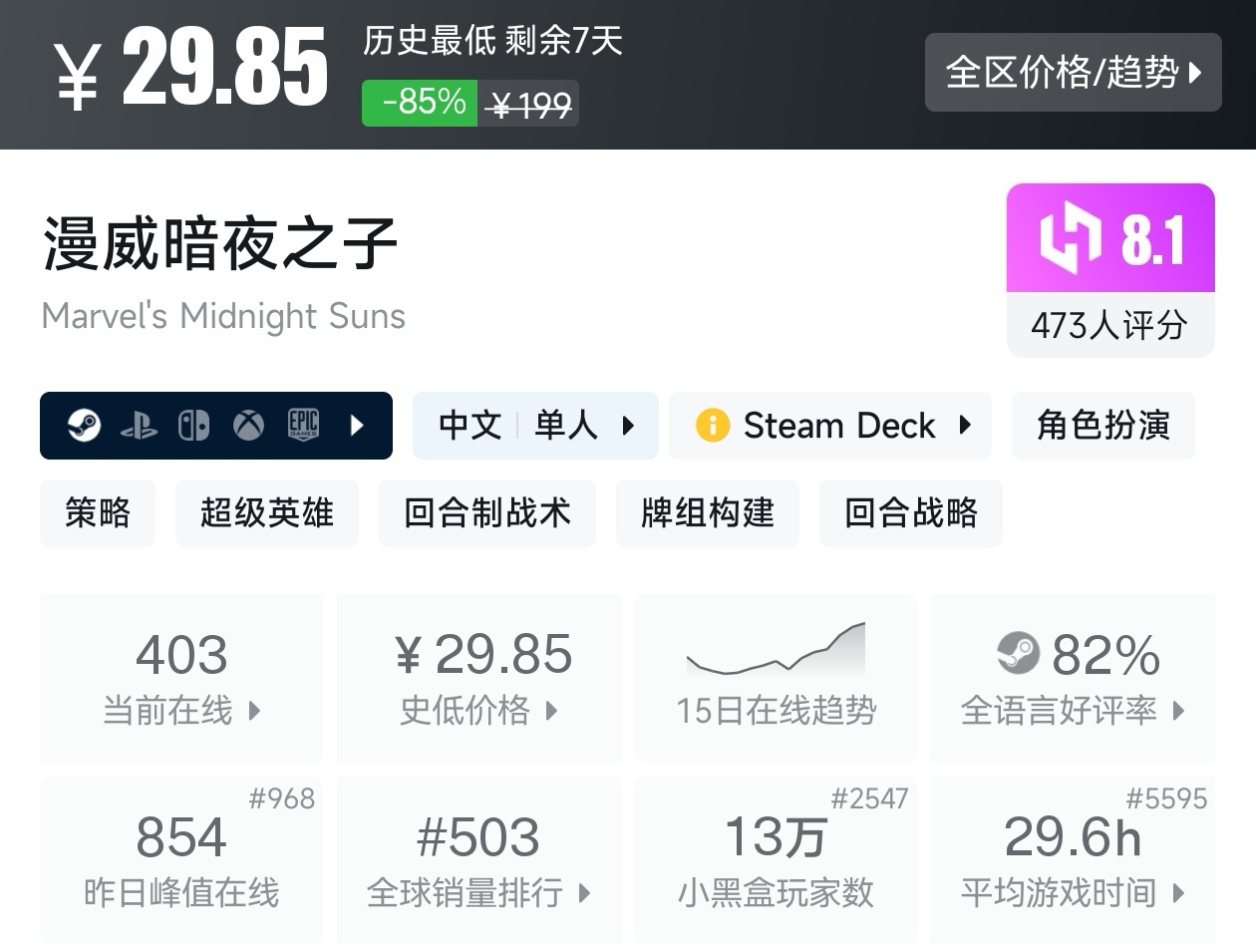Screen dimensions: 1256x952
Task: Open the 牌组构建 tag
Action: point(707,513)
